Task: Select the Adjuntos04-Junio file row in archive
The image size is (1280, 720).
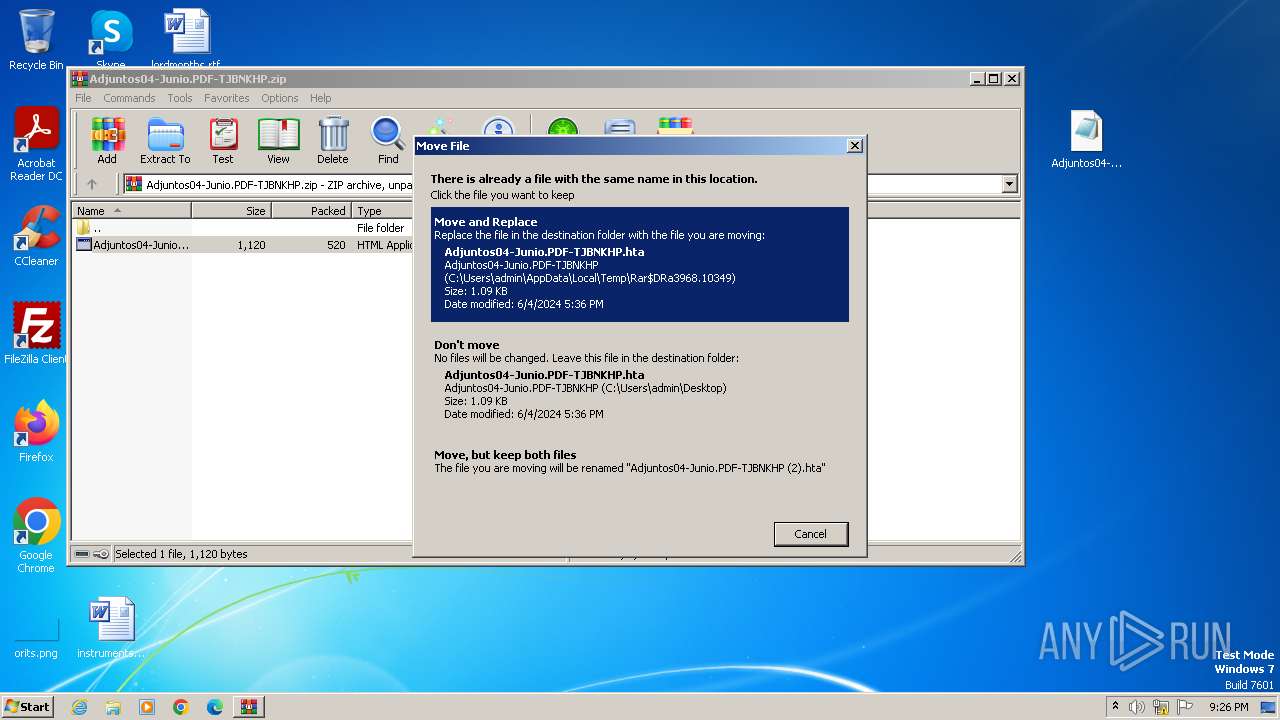Action: pyautogui.click(x=243, y=245)
